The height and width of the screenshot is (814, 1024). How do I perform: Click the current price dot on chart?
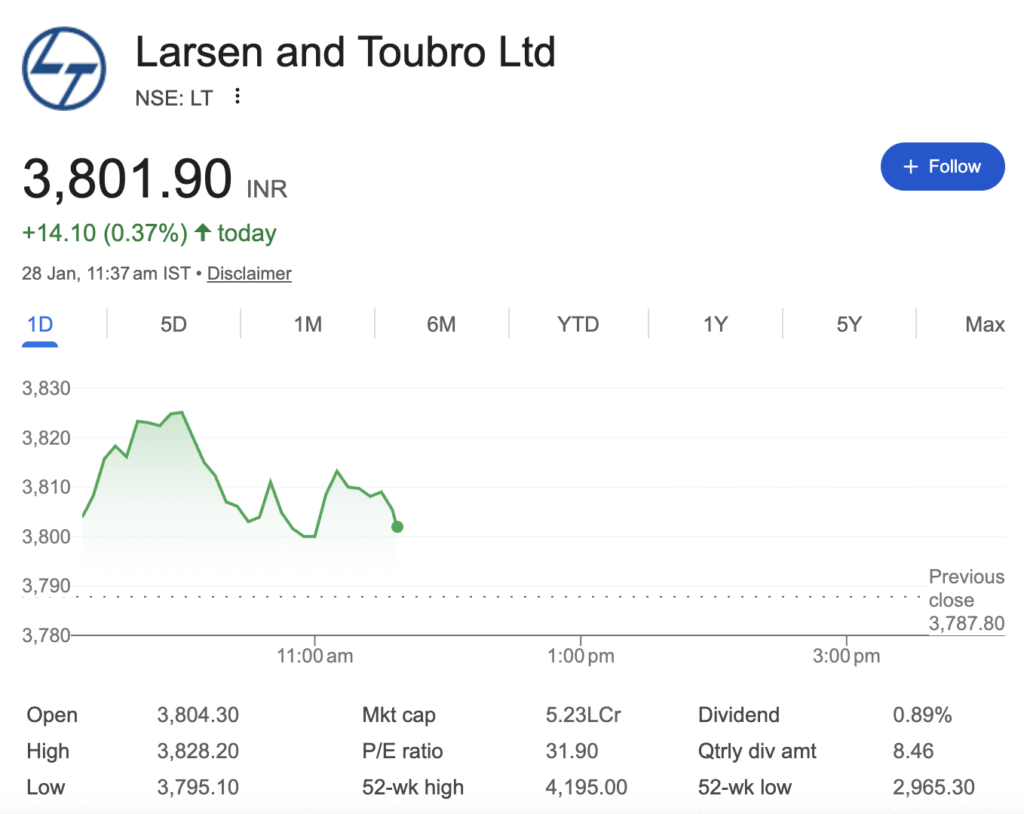(x=397, y=527)
